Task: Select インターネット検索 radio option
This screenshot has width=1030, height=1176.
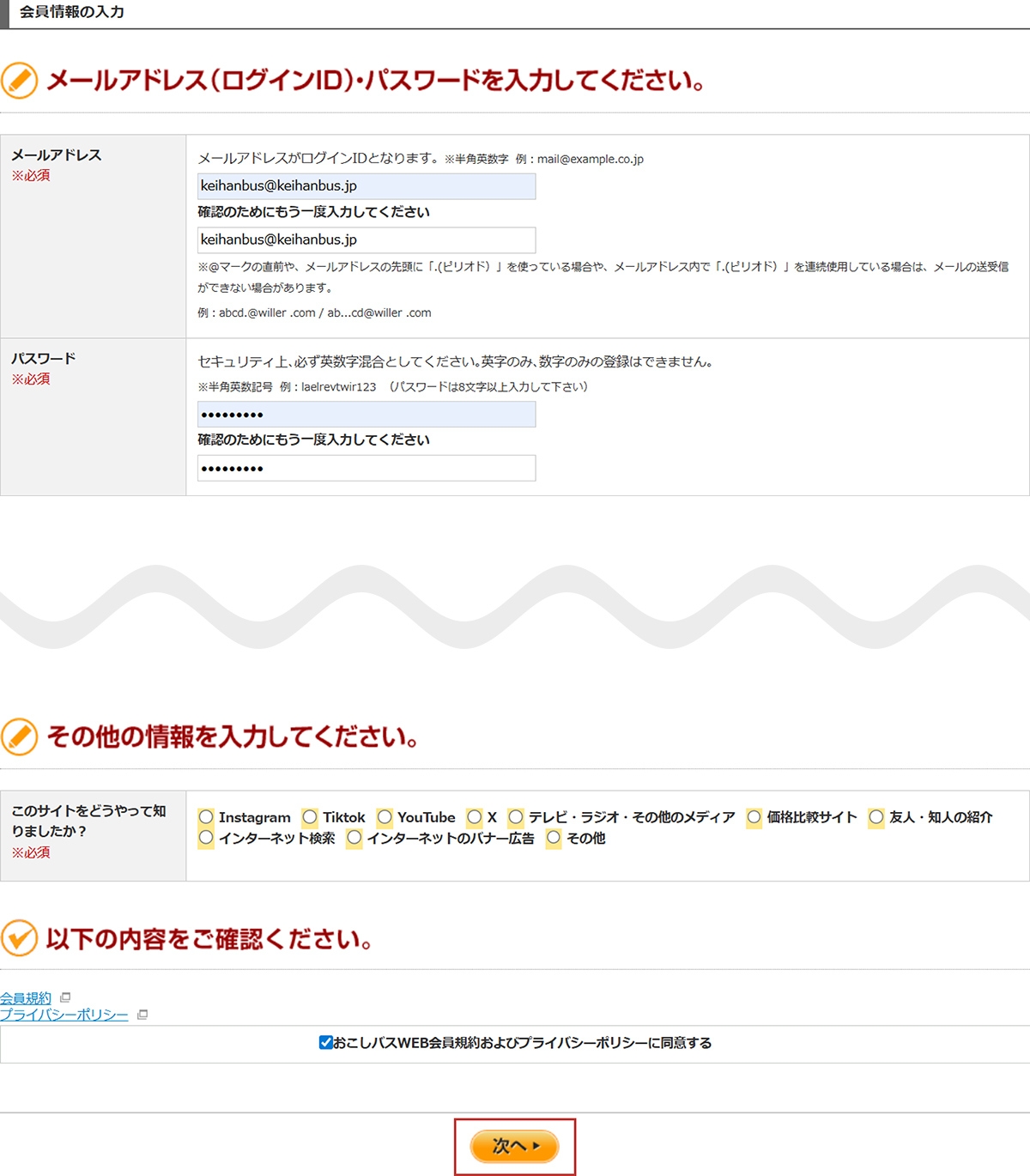Action: [206, 838]
